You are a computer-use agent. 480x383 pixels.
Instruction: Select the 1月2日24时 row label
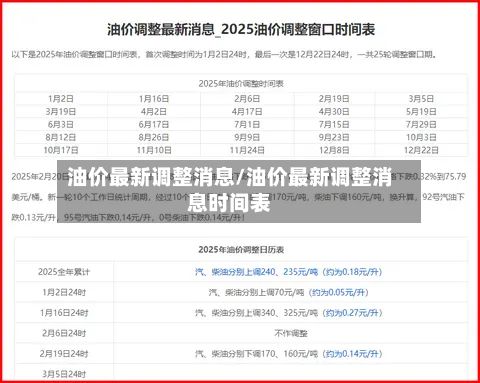tap(64, 292)
